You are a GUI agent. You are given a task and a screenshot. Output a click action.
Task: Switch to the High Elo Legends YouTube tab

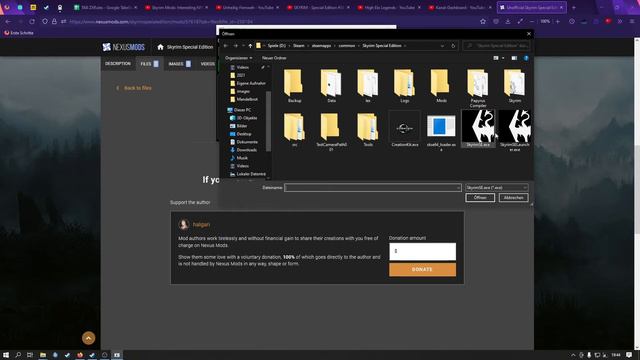click(x=389, y=7)
